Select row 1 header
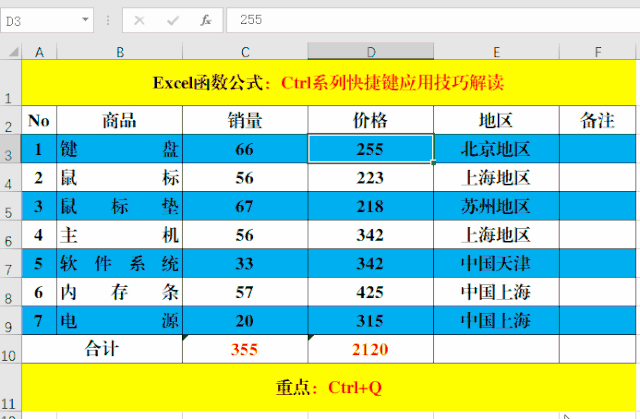 click(11, 82)
